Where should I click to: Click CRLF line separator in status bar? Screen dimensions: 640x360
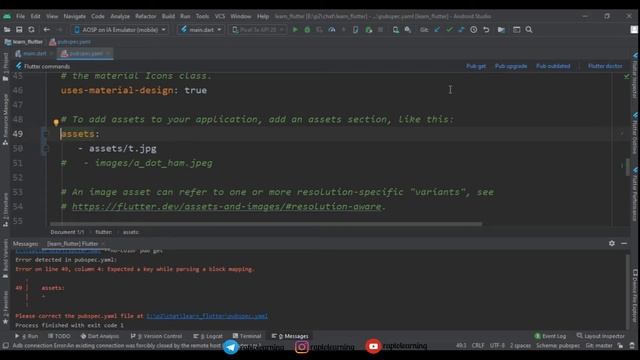tap(478, 346)
